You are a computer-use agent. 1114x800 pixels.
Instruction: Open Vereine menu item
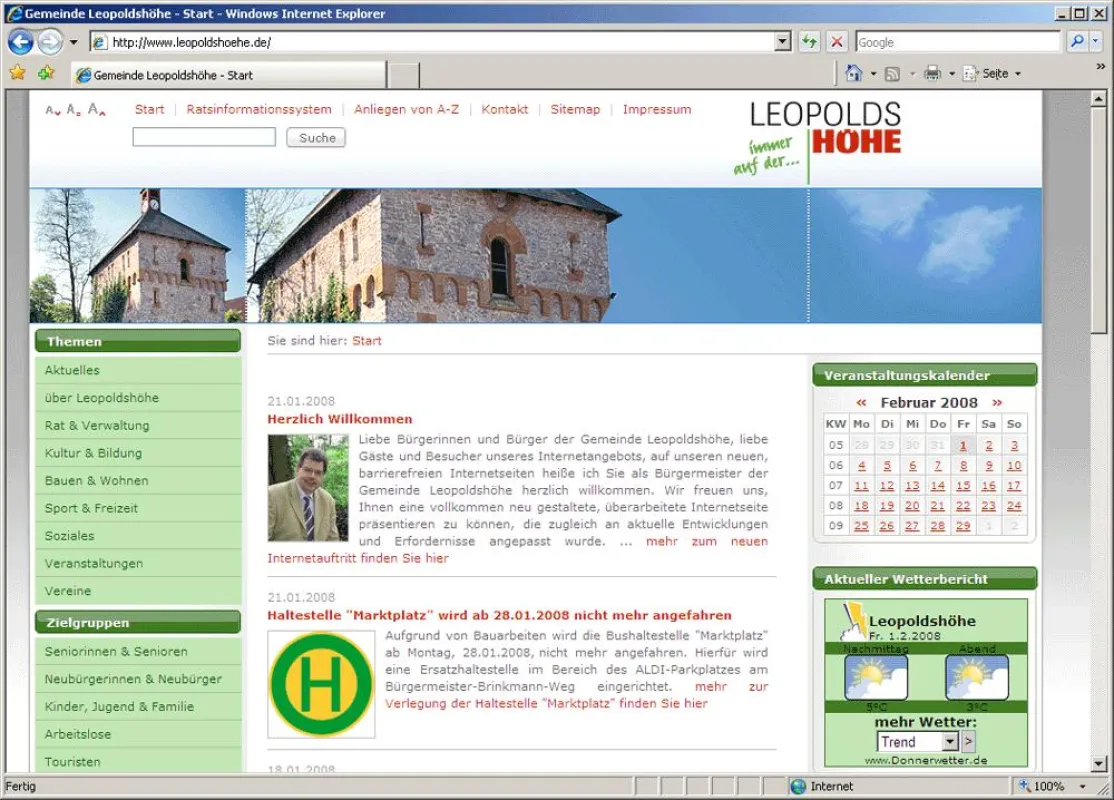click(x=138, y=591)
